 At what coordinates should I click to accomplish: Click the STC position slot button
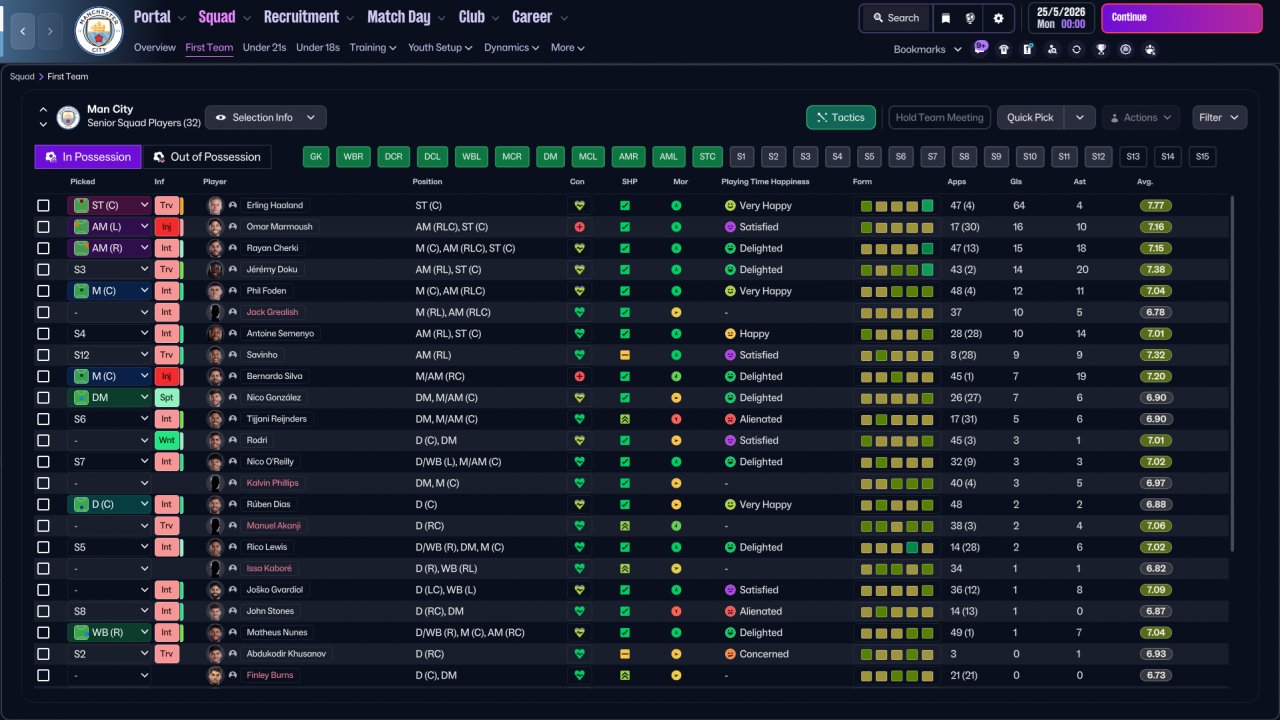point(707,157)
